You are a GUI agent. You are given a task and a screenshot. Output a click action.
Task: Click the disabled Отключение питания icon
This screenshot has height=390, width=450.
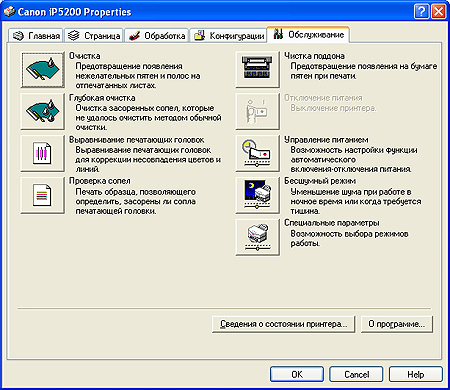(x=257, y=111)
